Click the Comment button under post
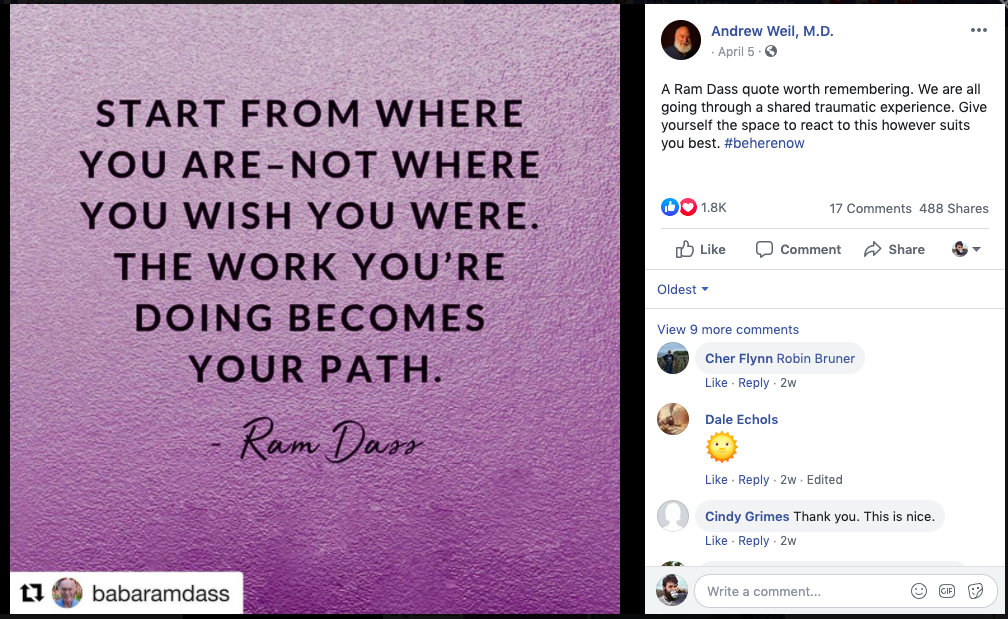 pyautogui.click(x=798, y=249)
